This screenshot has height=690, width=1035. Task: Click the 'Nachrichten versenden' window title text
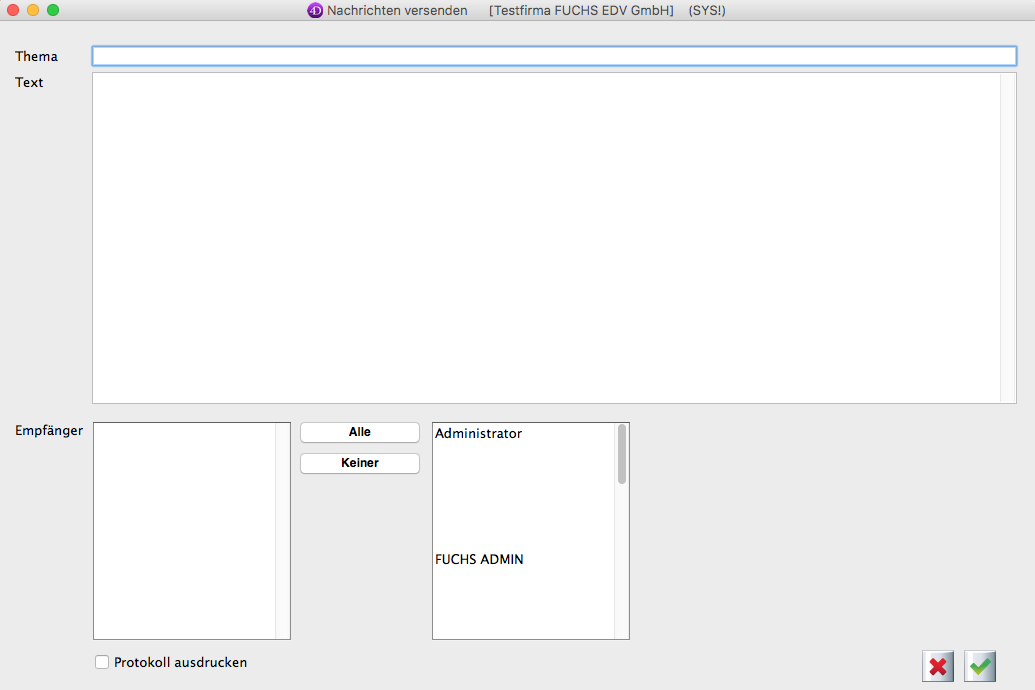397,11
